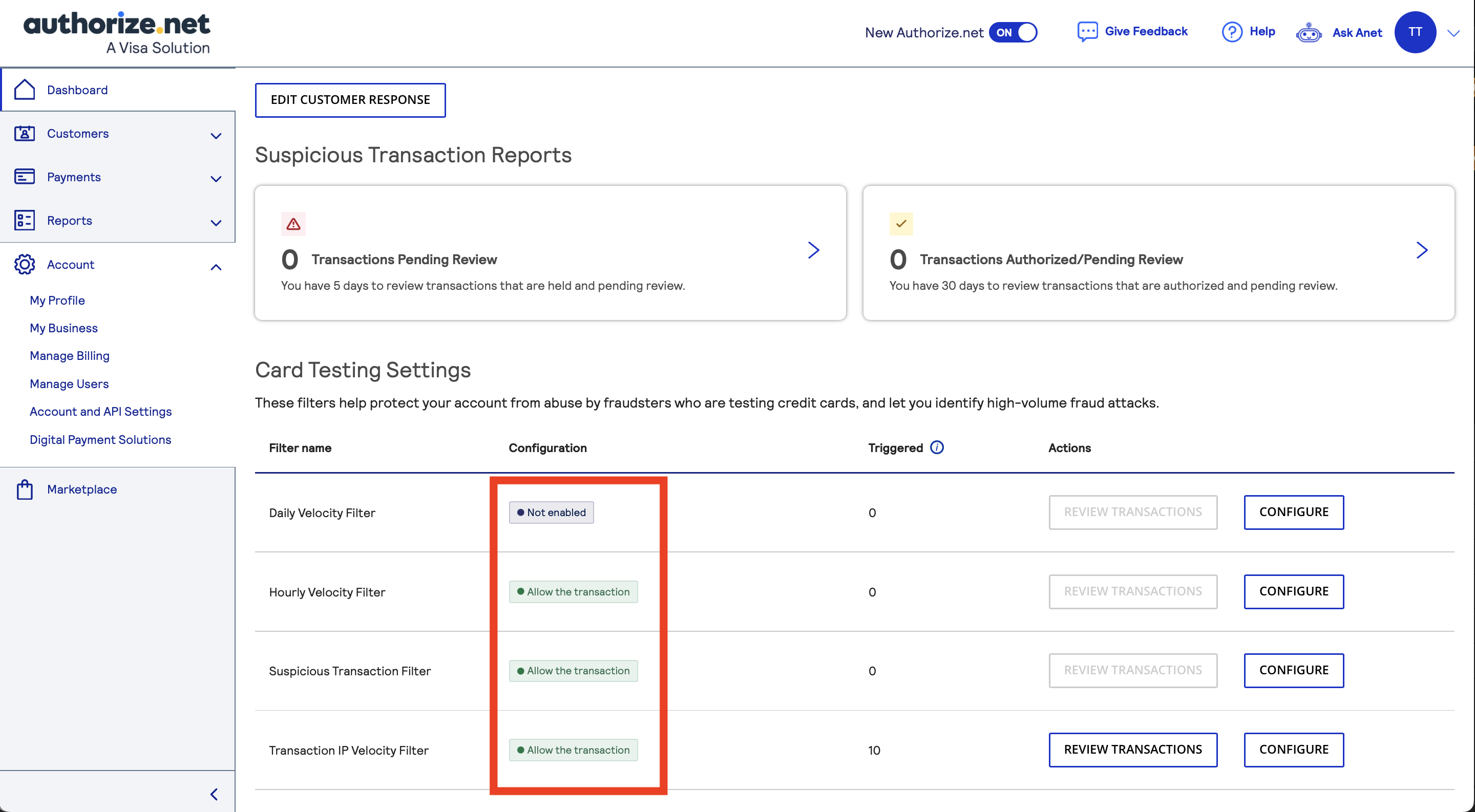Select the Payments sidebar card icon
Screen dimensions: 1475x812
(x=24, y=177)
